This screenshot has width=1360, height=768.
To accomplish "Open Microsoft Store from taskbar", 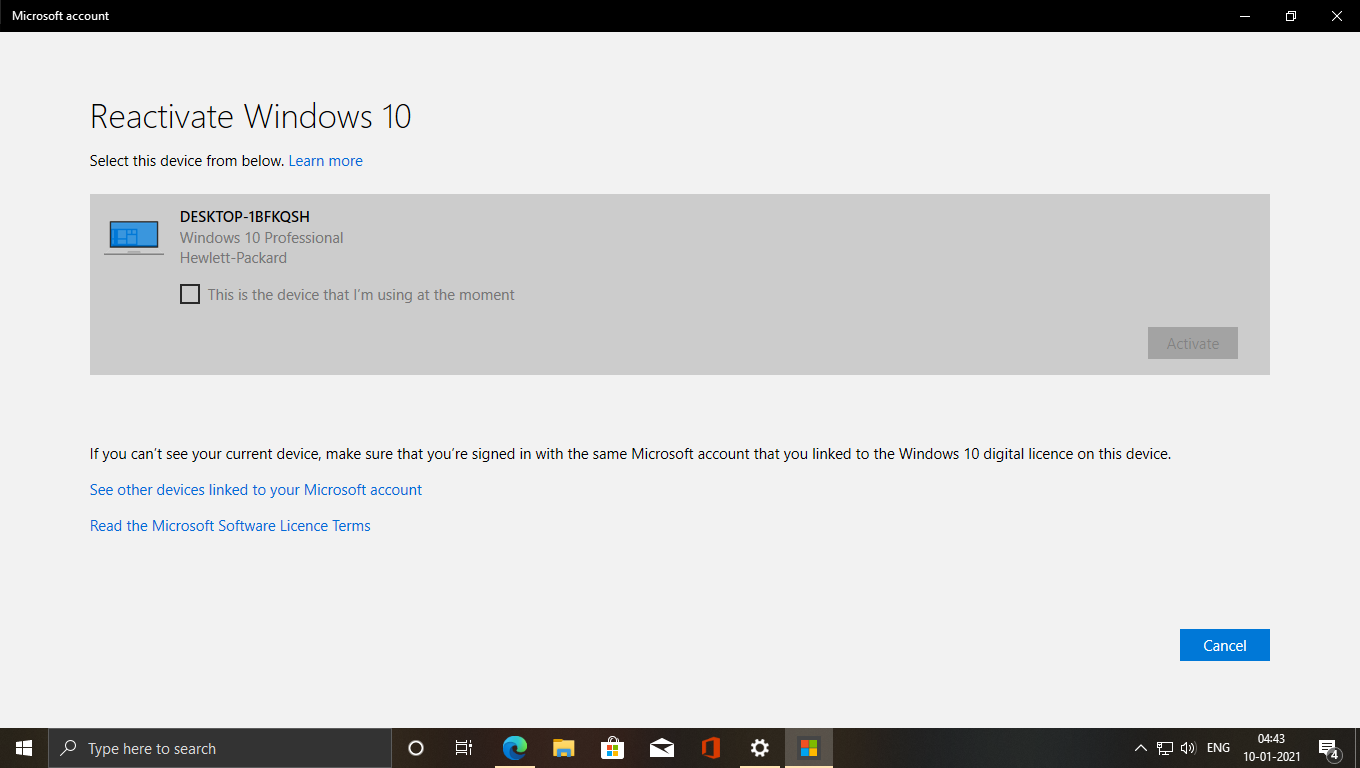I will [x=612, y=748].
